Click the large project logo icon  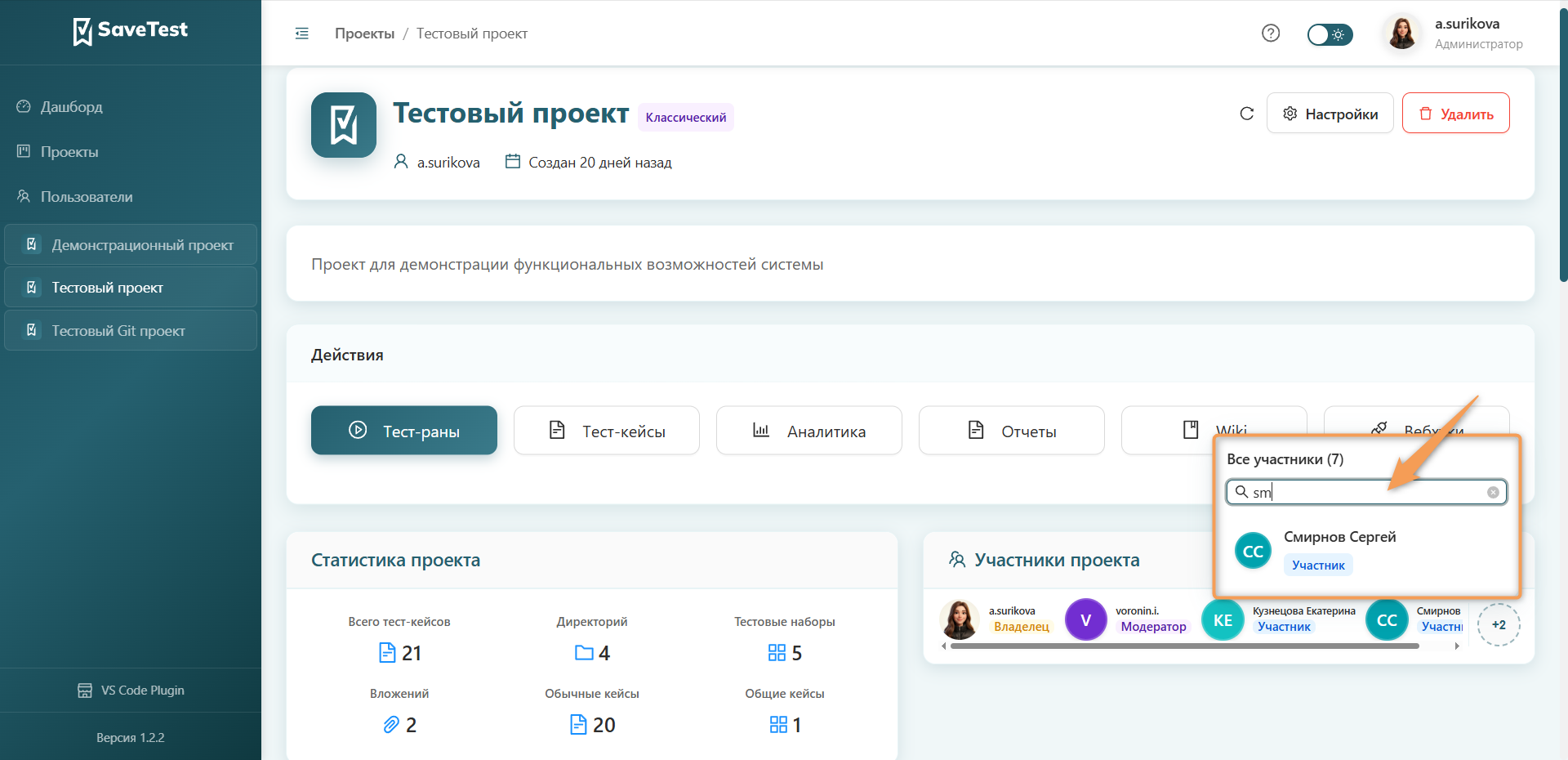click(x=344, y=125)
